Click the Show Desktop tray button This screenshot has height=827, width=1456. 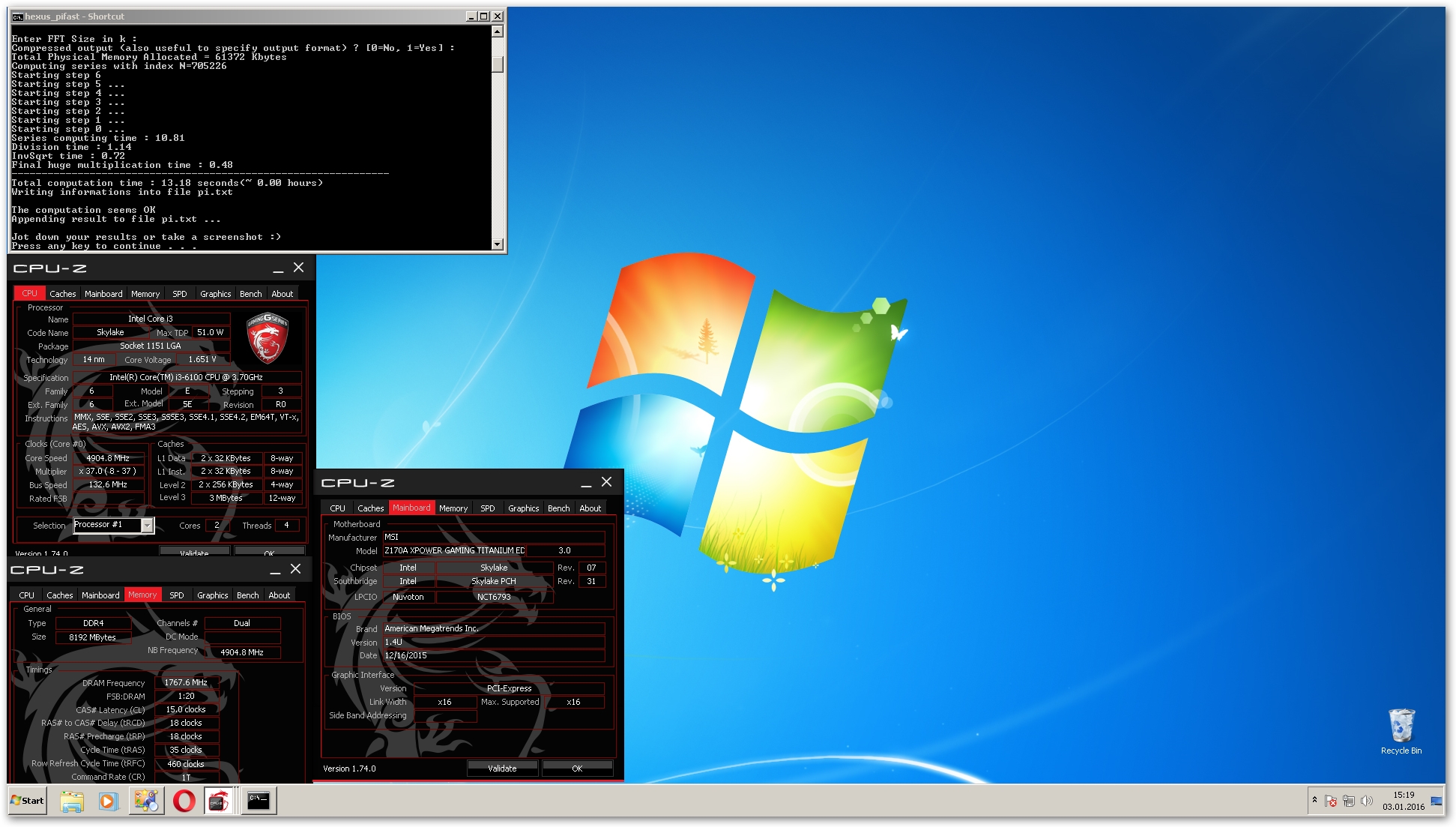pyautogui.click(x=1437, y=801)
